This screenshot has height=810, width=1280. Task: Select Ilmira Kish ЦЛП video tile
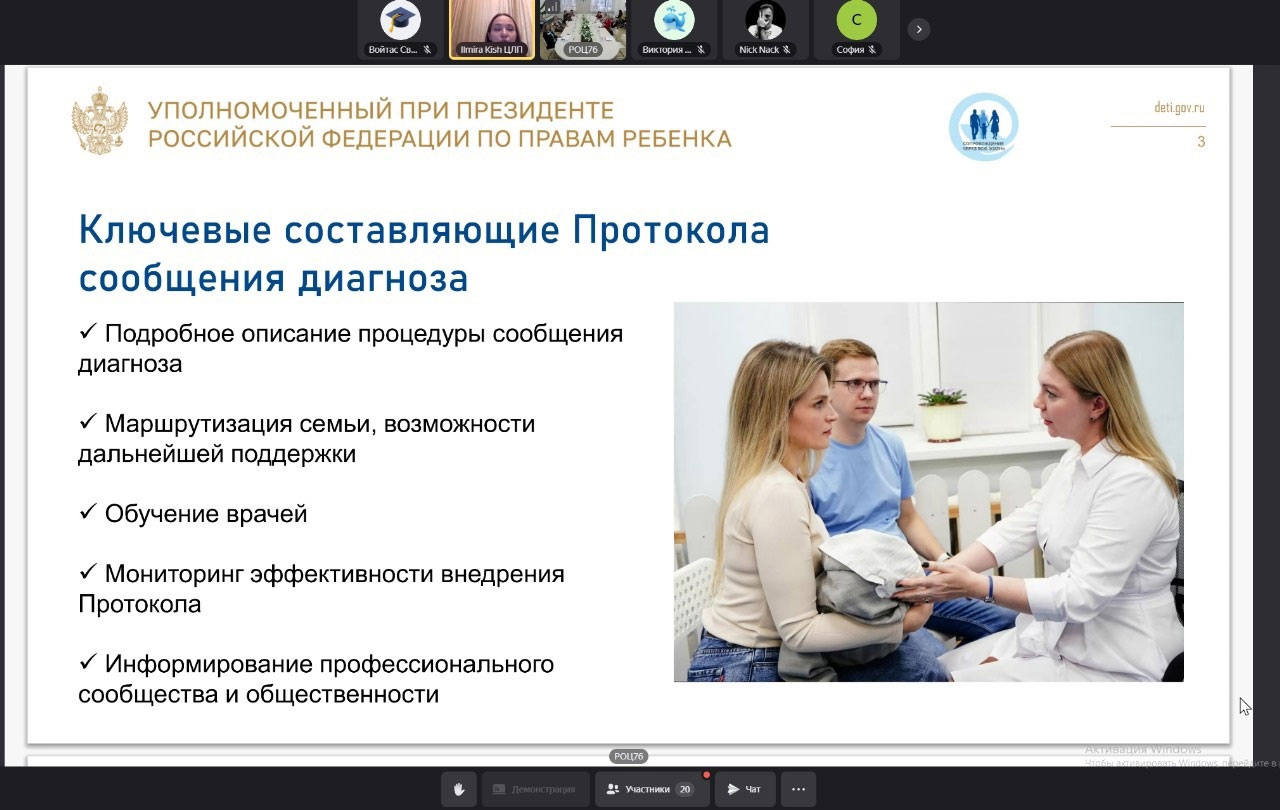[x=491, y=24]
